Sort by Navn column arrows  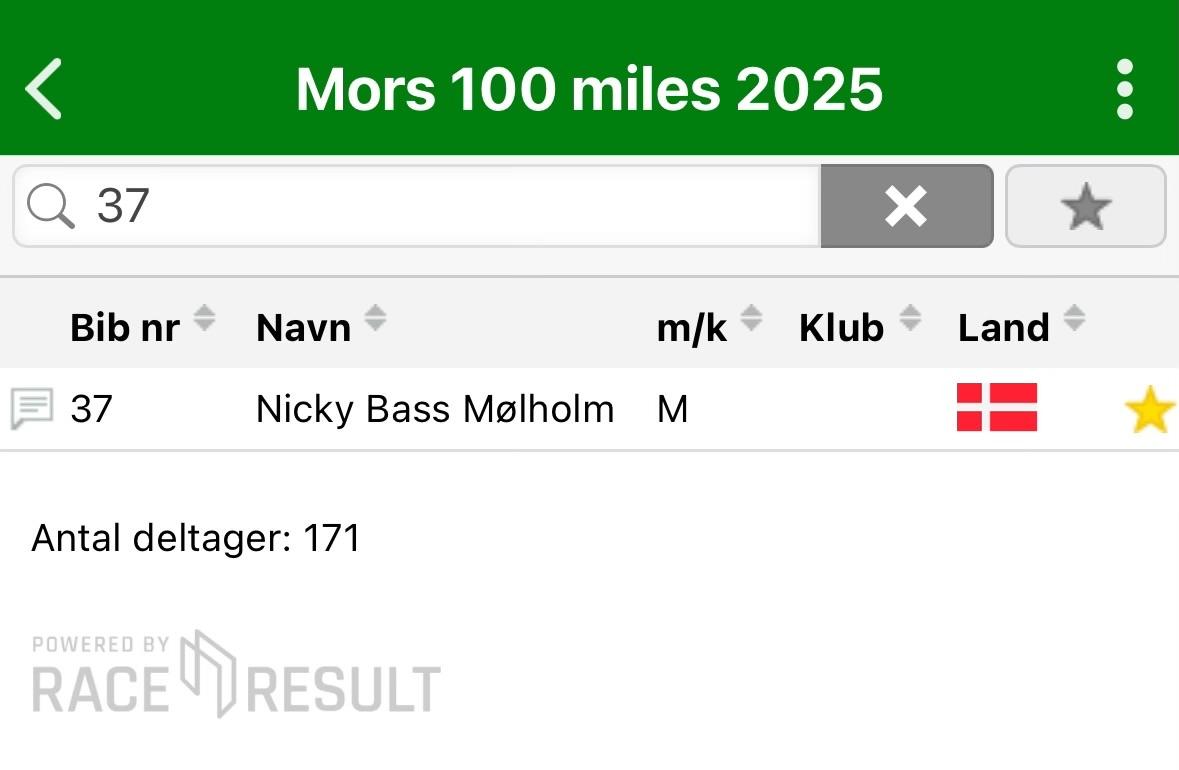[x=375, y=318]
